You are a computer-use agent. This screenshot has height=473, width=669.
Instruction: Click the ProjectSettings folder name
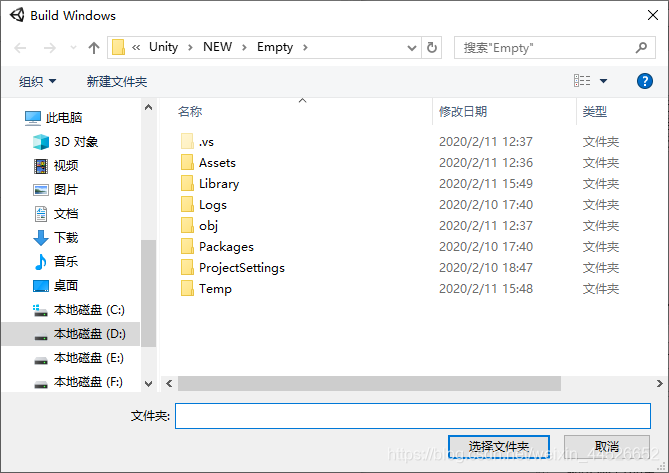[242, 268]
